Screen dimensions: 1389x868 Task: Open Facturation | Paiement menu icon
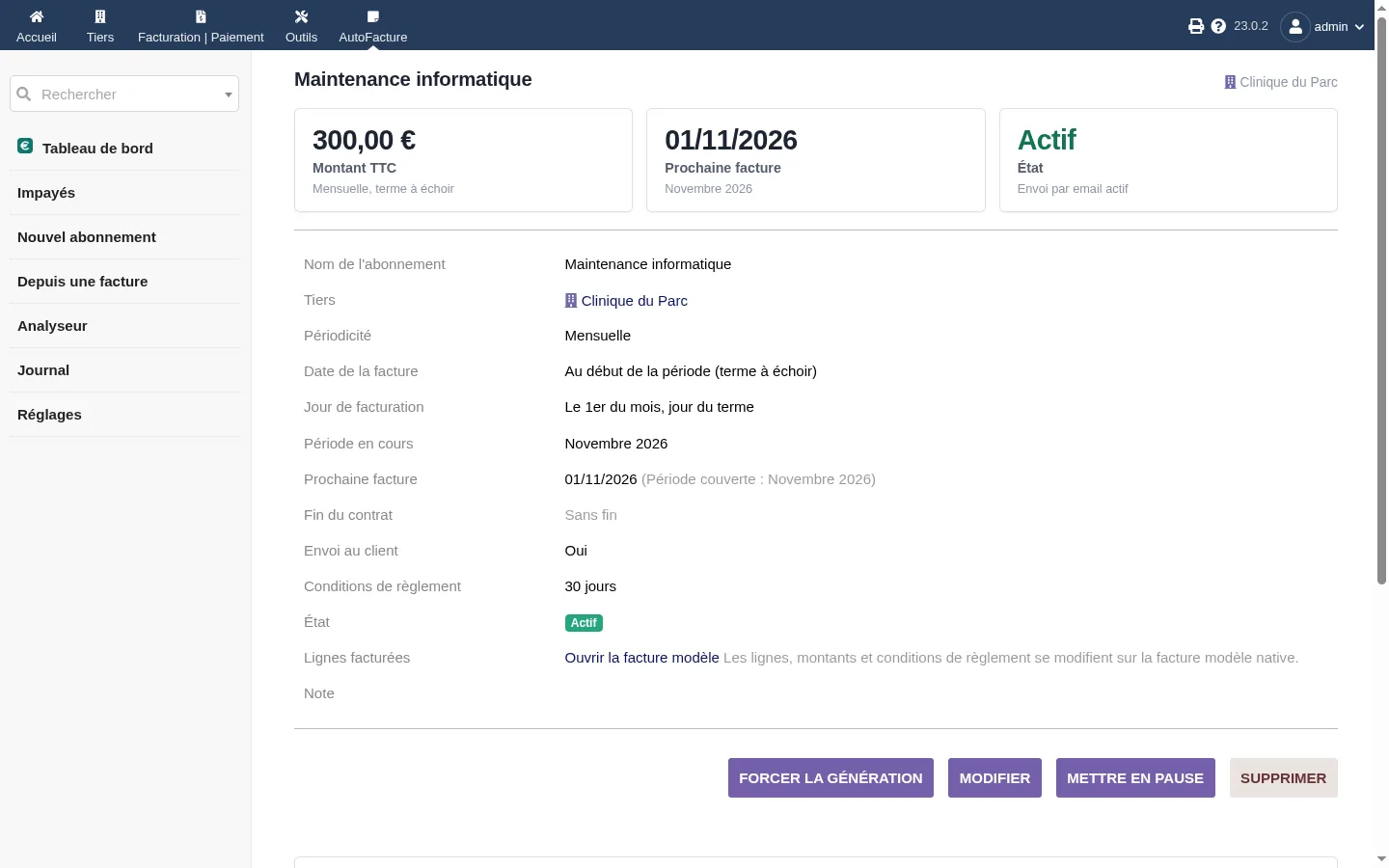pos(201,16)
